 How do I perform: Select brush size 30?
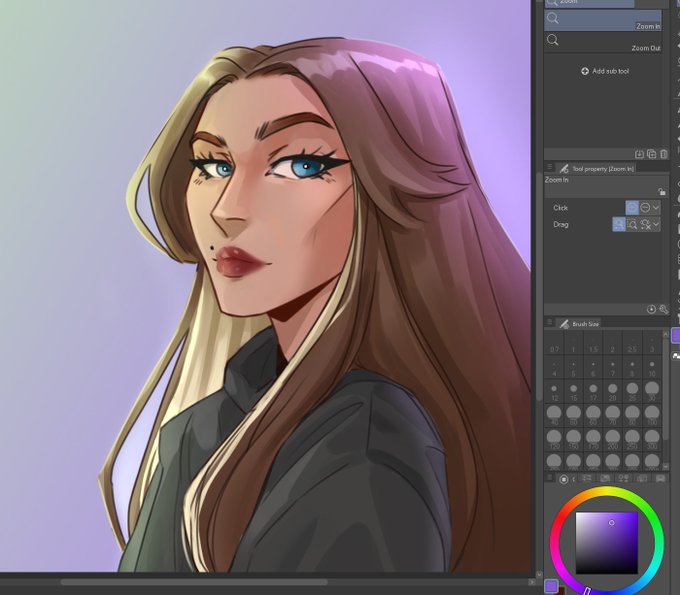(x=652, y=392)
